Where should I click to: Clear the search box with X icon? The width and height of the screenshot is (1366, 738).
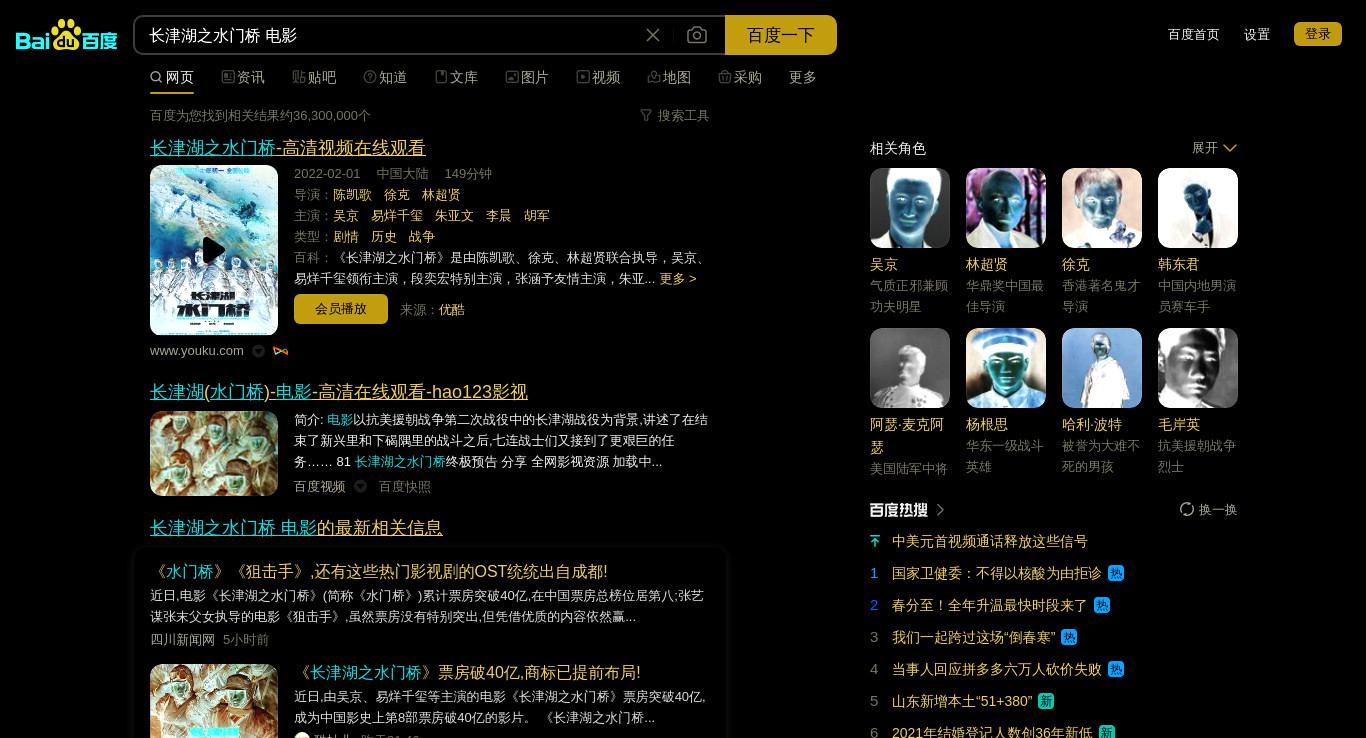653,35
